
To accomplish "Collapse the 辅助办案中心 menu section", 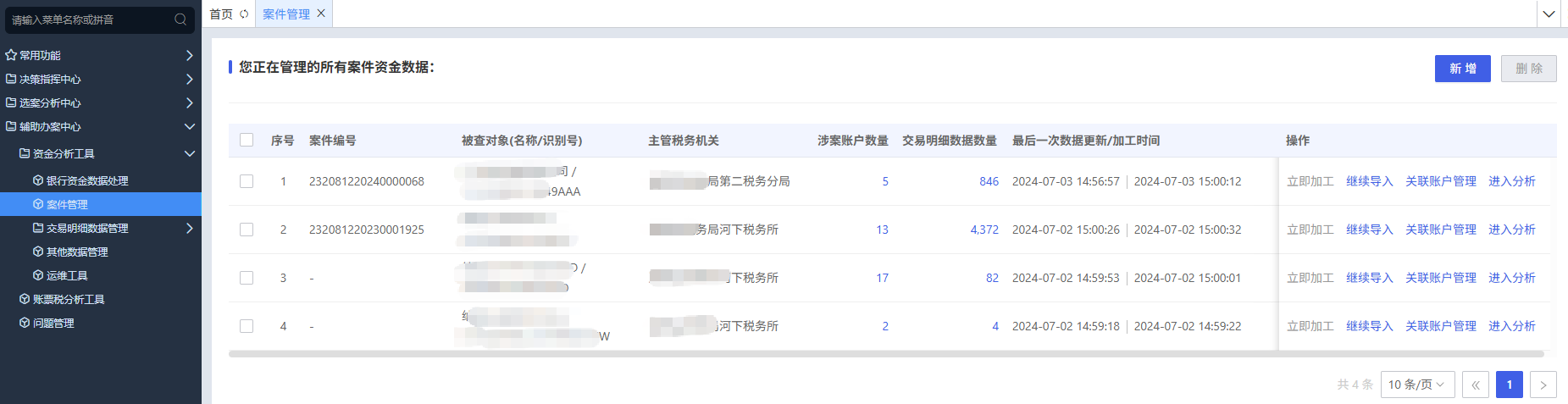I will pos(189,126).
